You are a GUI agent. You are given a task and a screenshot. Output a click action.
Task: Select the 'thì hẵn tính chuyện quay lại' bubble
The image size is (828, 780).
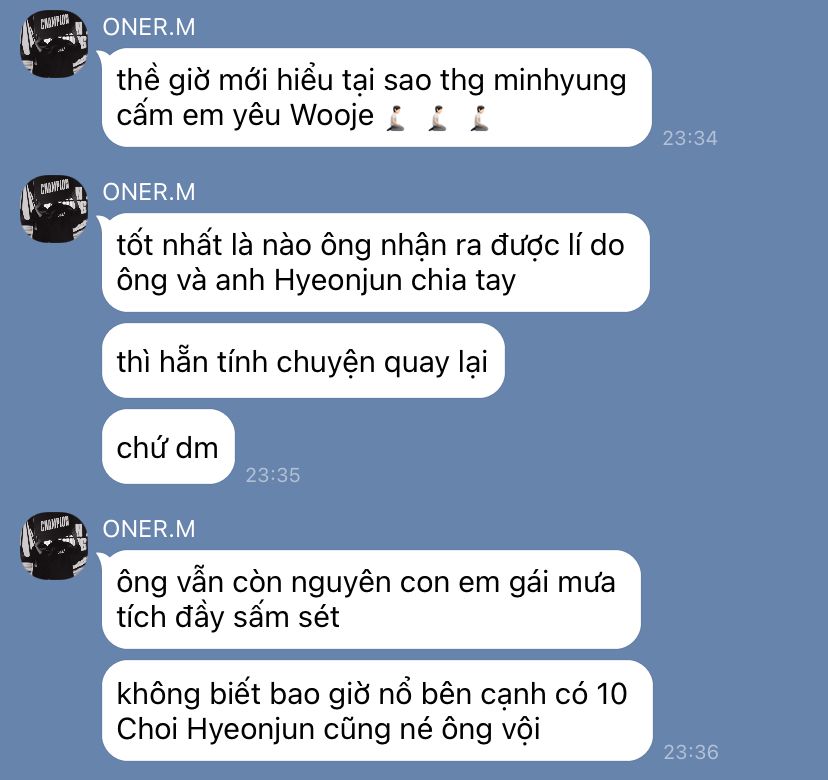[303, 361]
